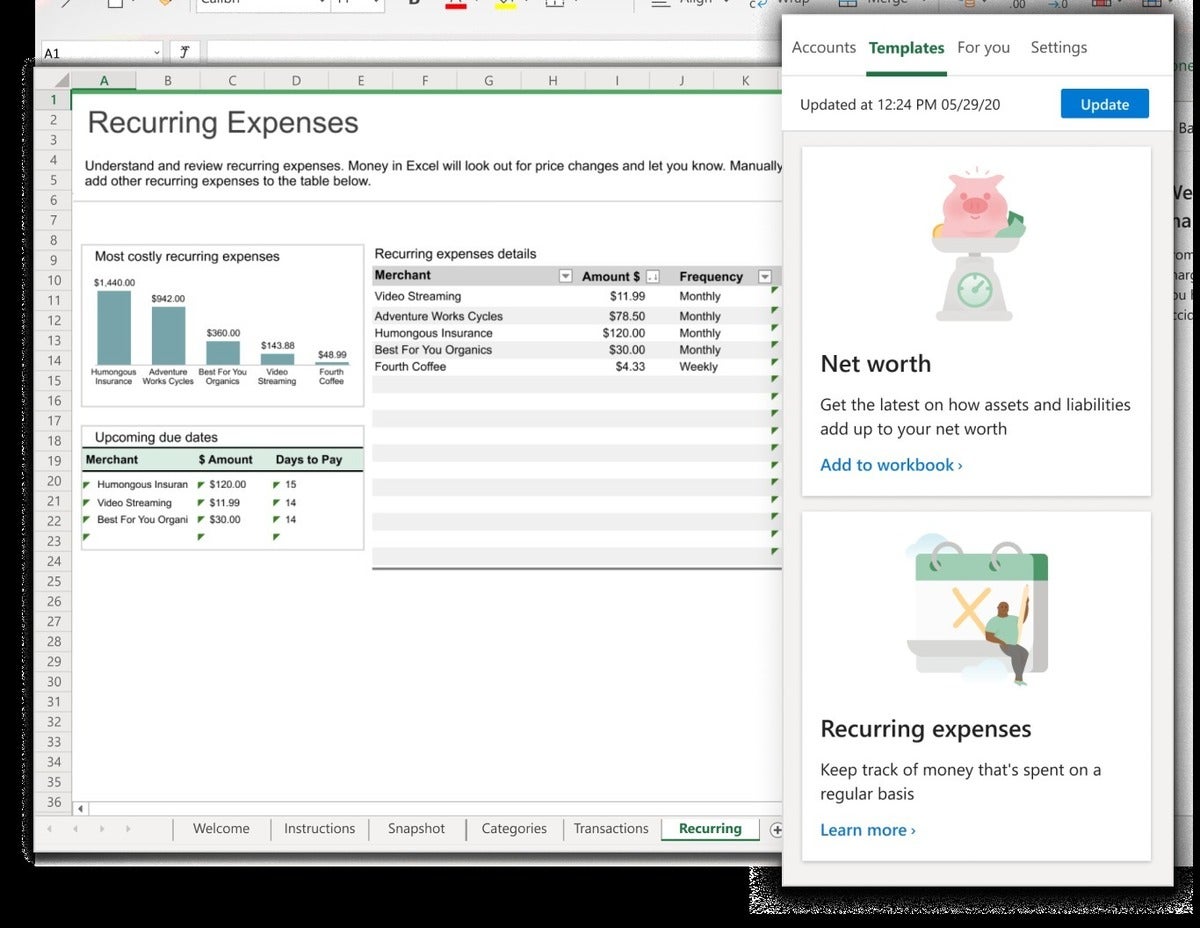Select column A header
Image resolution: width=1200 pixels, height=928 pixels.
click(104, 81)
